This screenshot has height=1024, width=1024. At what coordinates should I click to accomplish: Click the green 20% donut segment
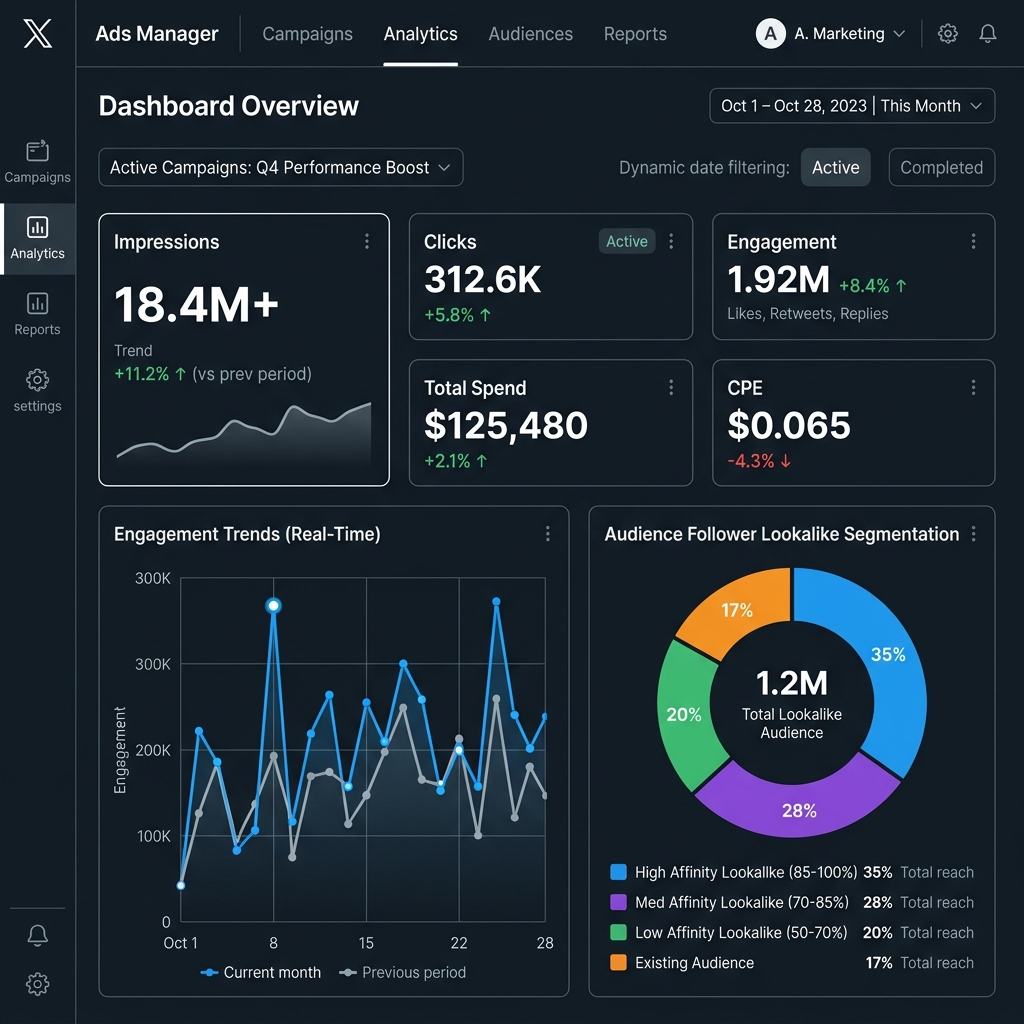click(x=684, y=714)
